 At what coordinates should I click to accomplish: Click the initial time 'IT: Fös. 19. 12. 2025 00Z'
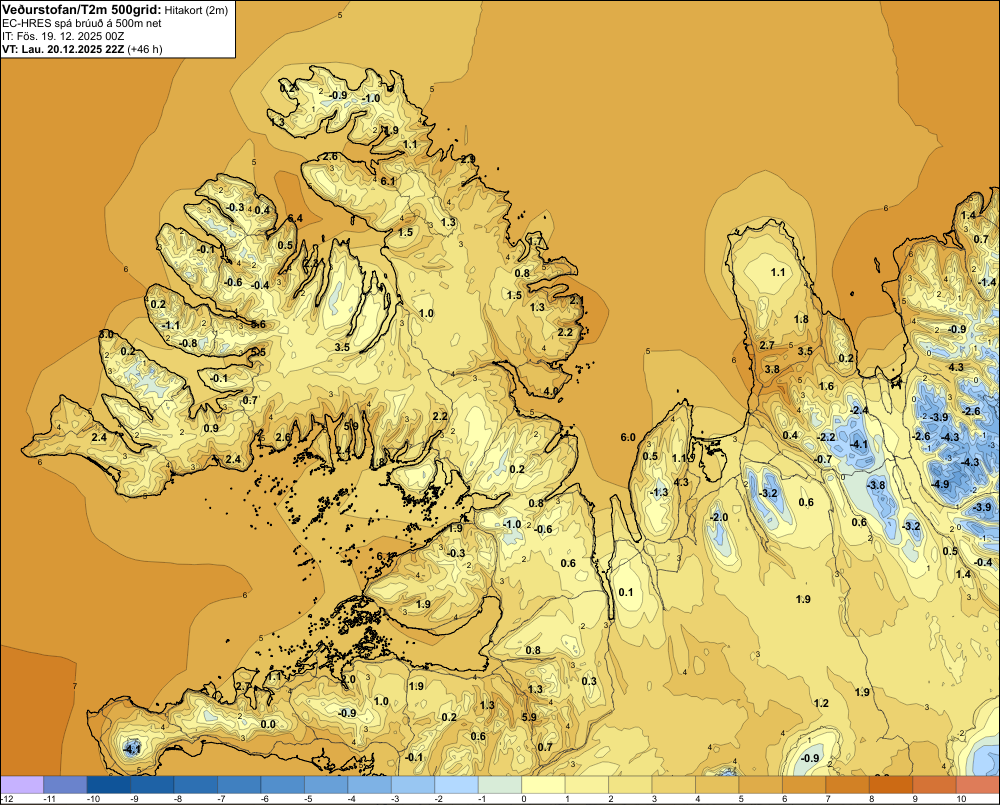(x=63, y=36)
